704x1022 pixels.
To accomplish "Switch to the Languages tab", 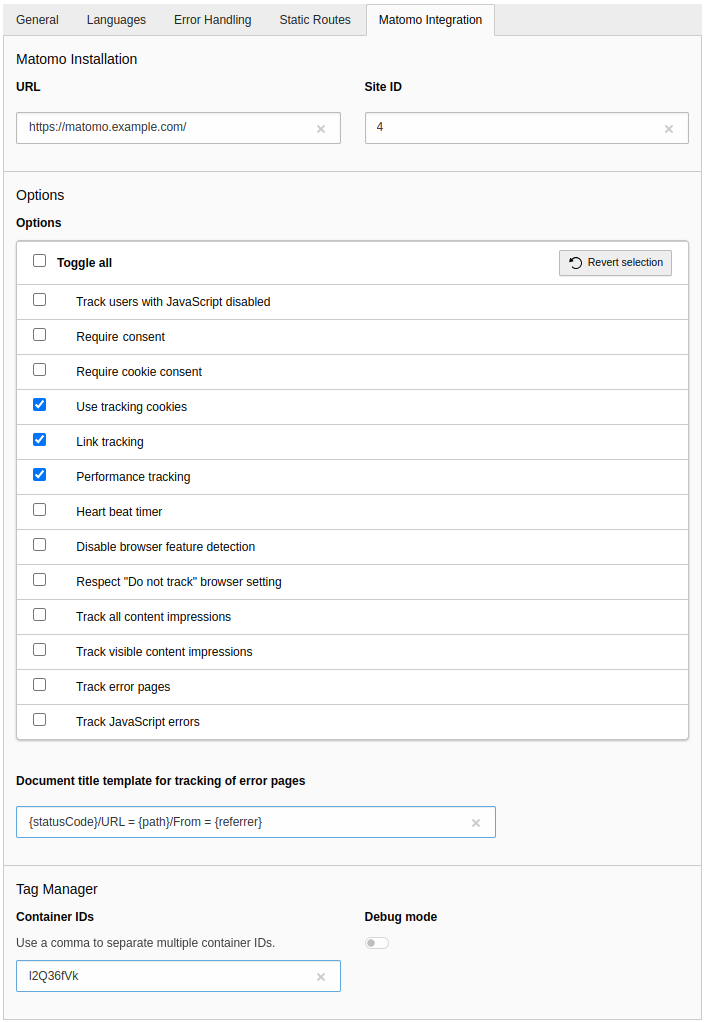I will (x=116, y=20).
